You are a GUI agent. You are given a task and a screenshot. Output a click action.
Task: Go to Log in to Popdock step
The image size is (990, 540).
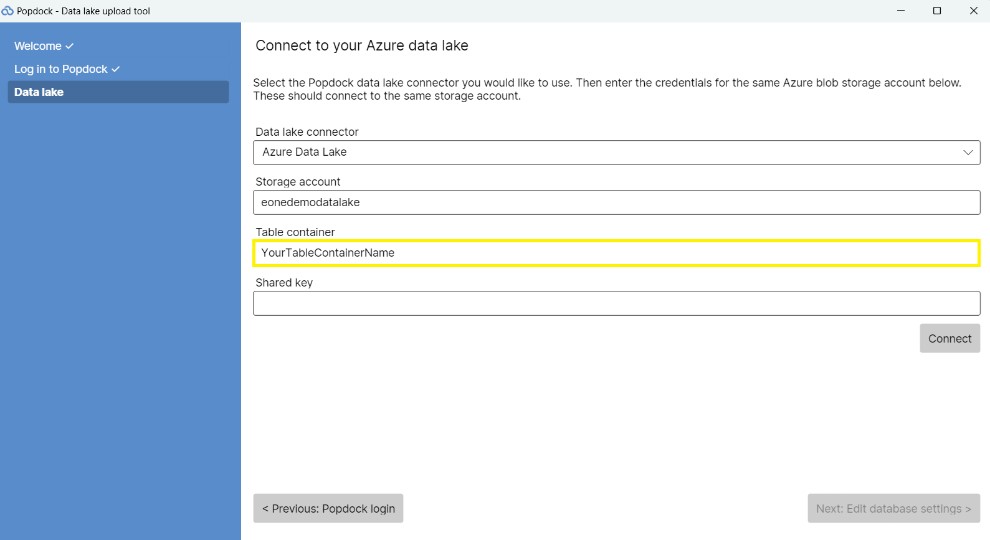point(67,69)
